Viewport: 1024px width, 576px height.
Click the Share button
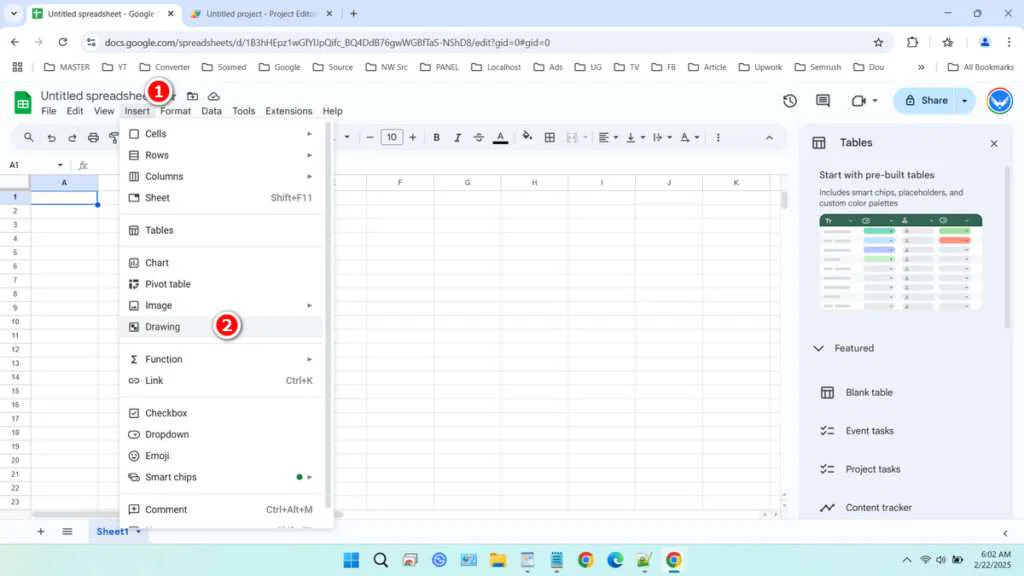pyautogui.click(x=930, y=100)
